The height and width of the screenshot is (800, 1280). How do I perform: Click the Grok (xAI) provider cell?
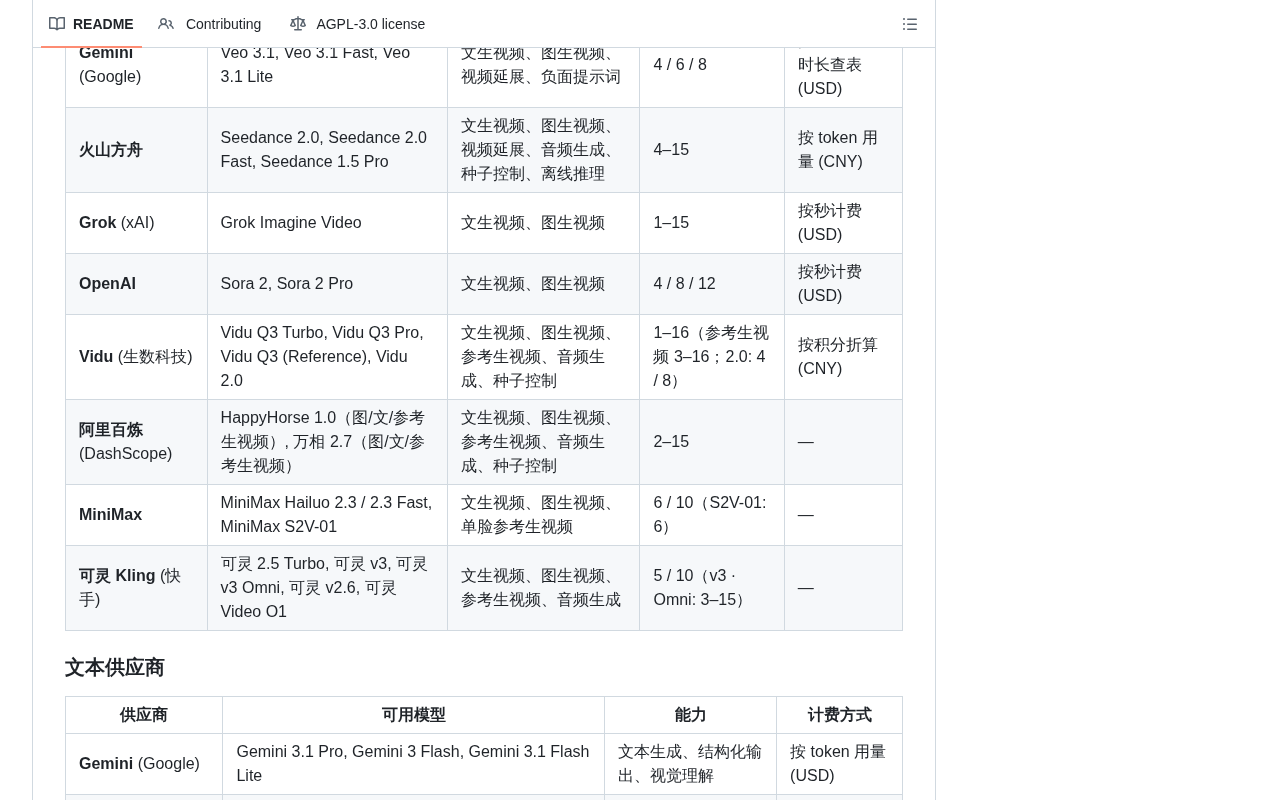pyautogui.click(x=136, y=223)
